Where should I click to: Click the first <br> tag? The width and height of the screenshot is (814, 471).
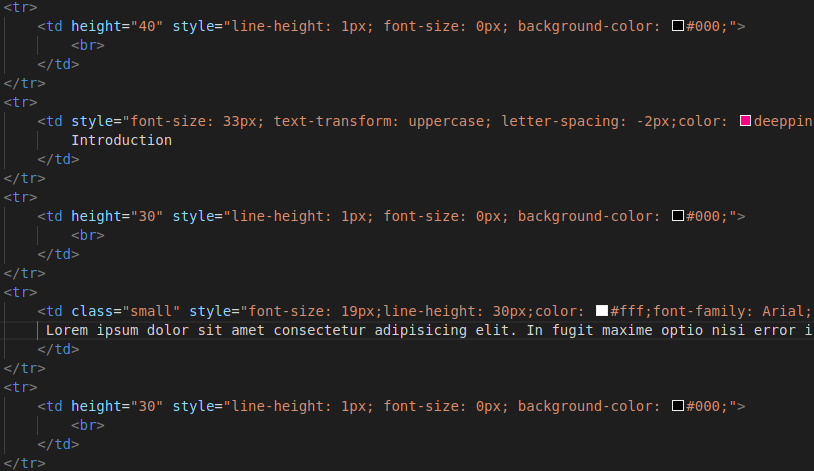pos(88,45)
